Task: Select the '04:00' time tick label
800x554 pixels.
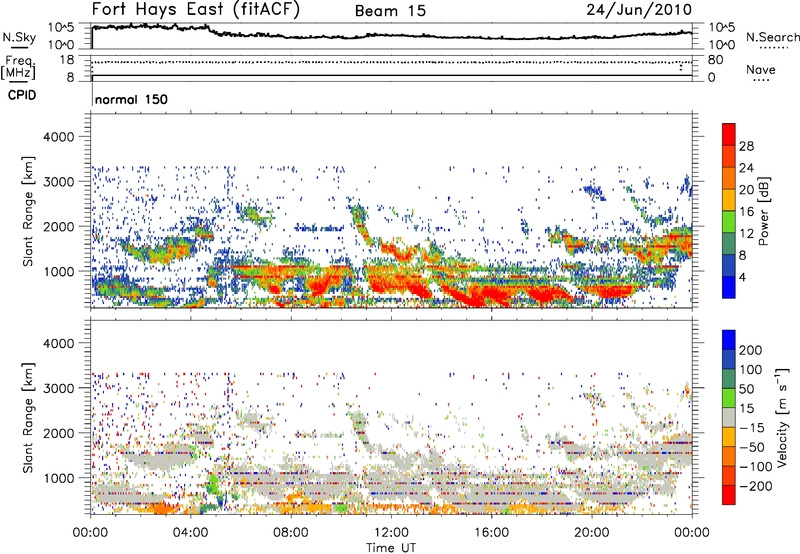Action: (191, 533)
